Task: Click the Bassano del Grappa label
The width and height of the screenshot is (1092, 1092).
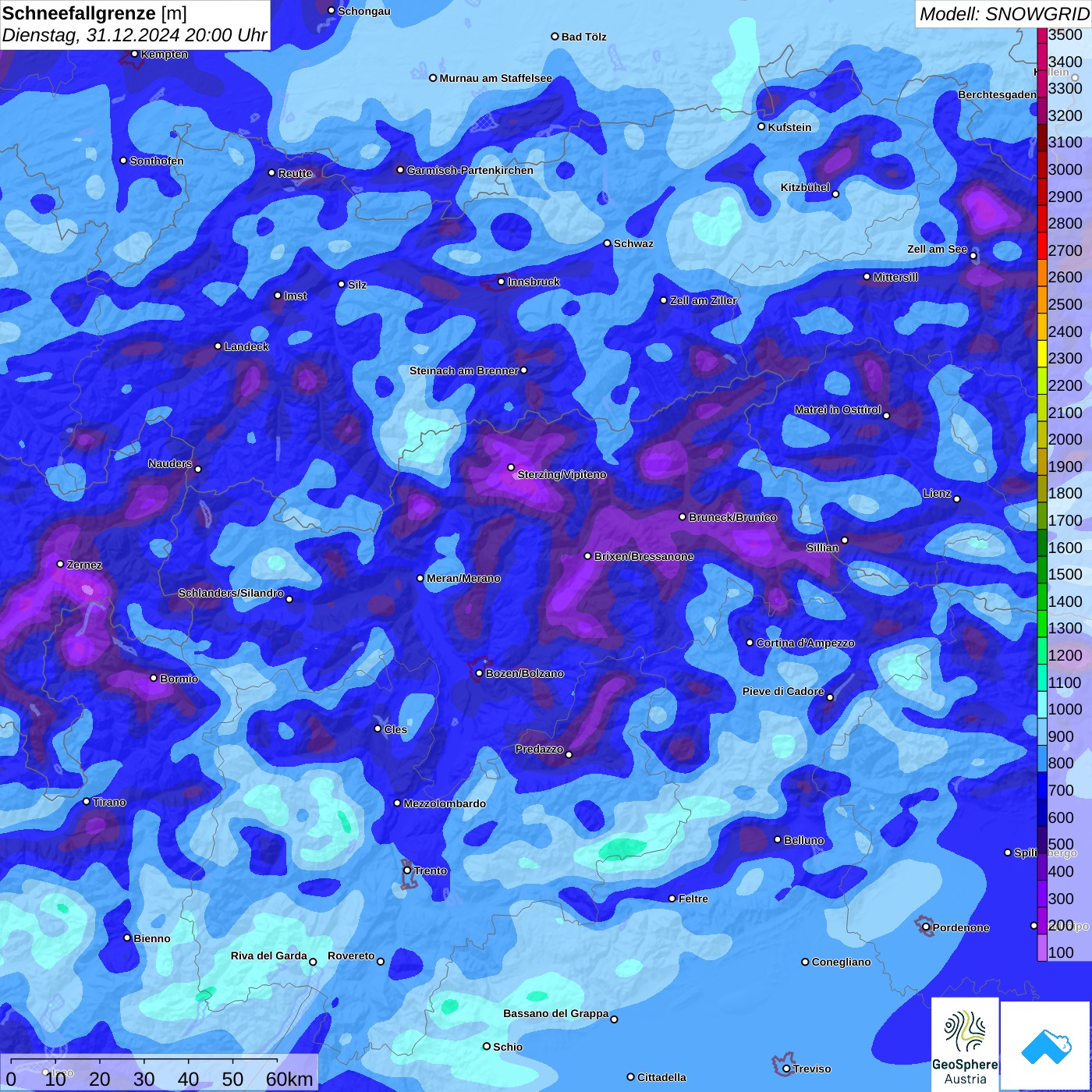Action: pyautogui.click(x=555, y=1013)
